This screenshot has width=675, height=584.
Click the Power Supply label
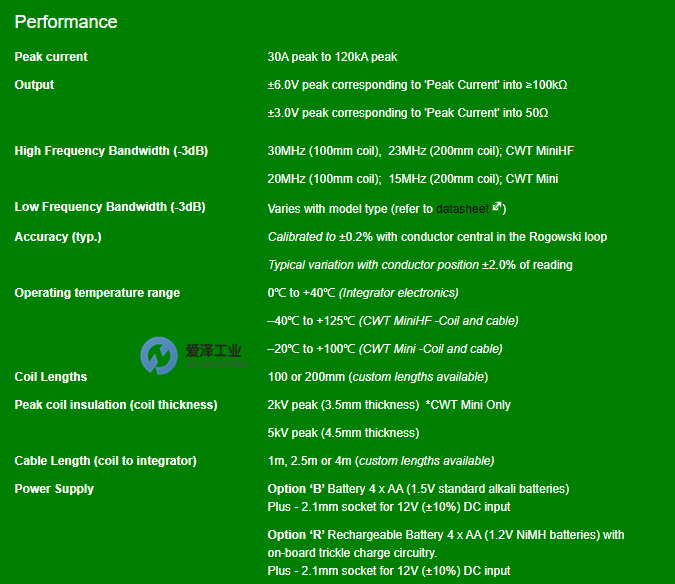[54, 489]
